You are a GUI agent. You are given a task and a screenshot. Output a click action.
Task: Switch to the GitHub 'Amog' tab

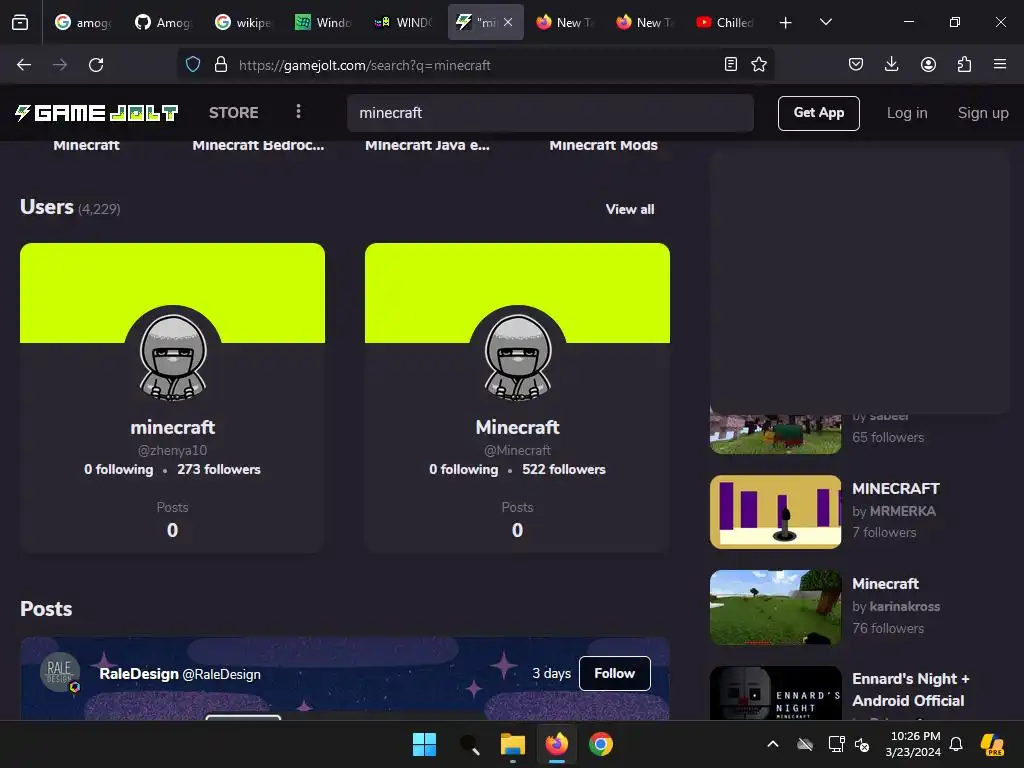click(x=163, y=22)
